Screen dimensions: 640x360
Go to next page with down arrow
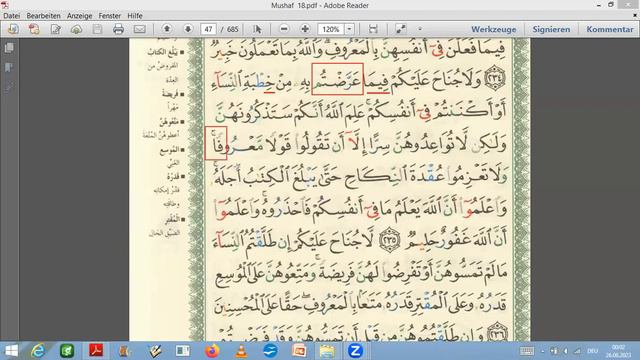188,29
